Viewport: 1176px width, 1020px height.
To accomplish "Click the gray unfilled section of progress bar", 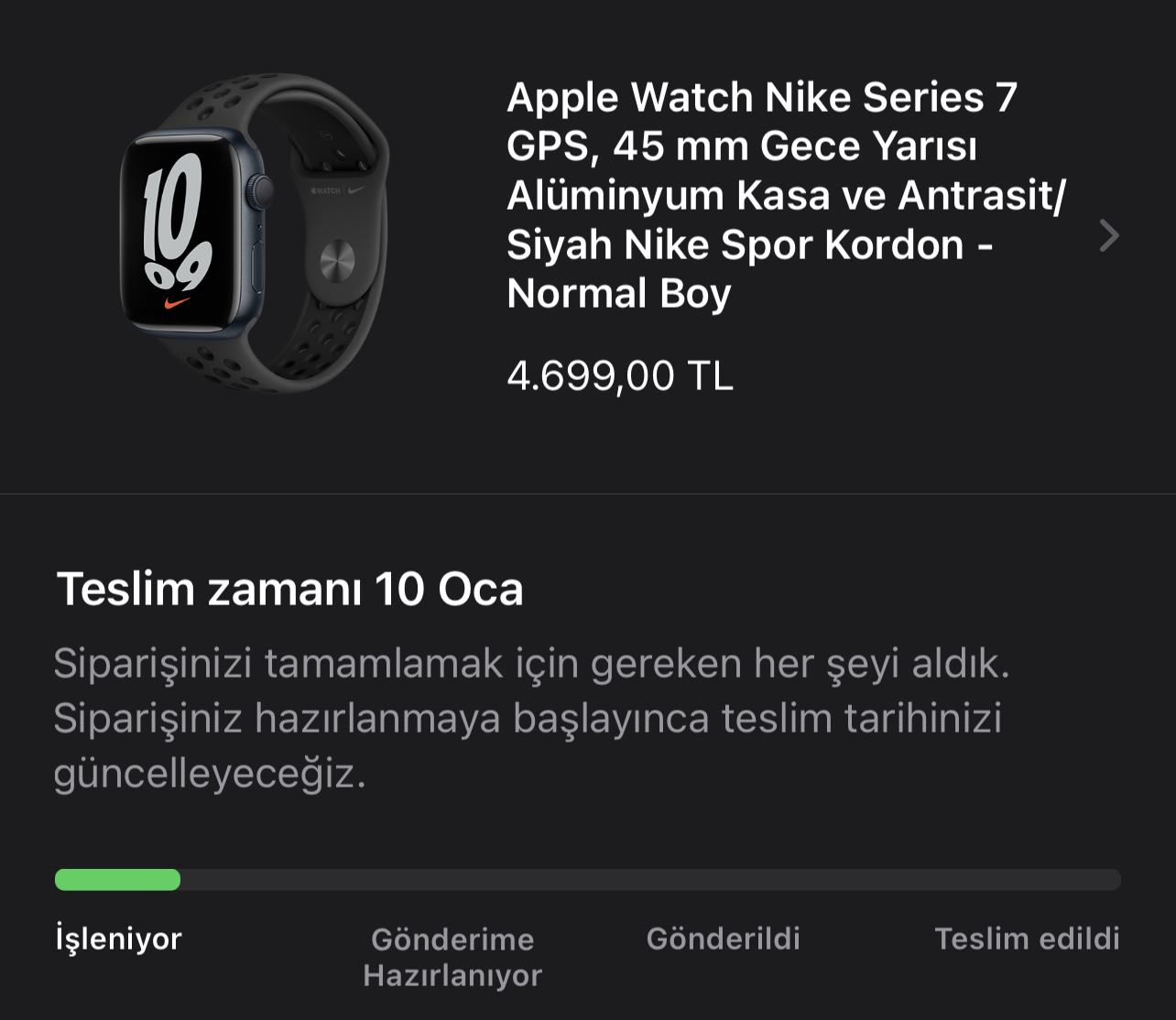I will 650,880.
